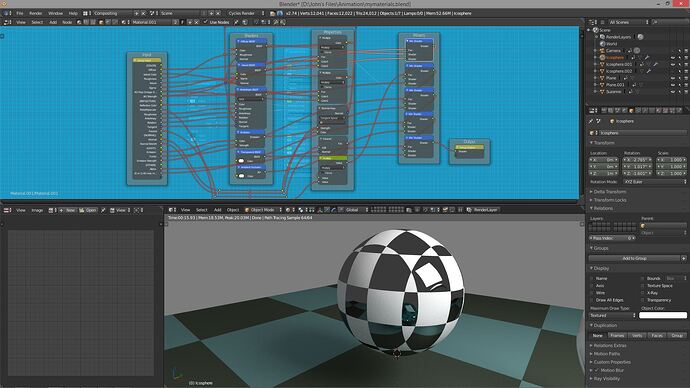Open the node editor Node menu
The height and width of the screenshot is (388, 690).
(x=67, y=22)
